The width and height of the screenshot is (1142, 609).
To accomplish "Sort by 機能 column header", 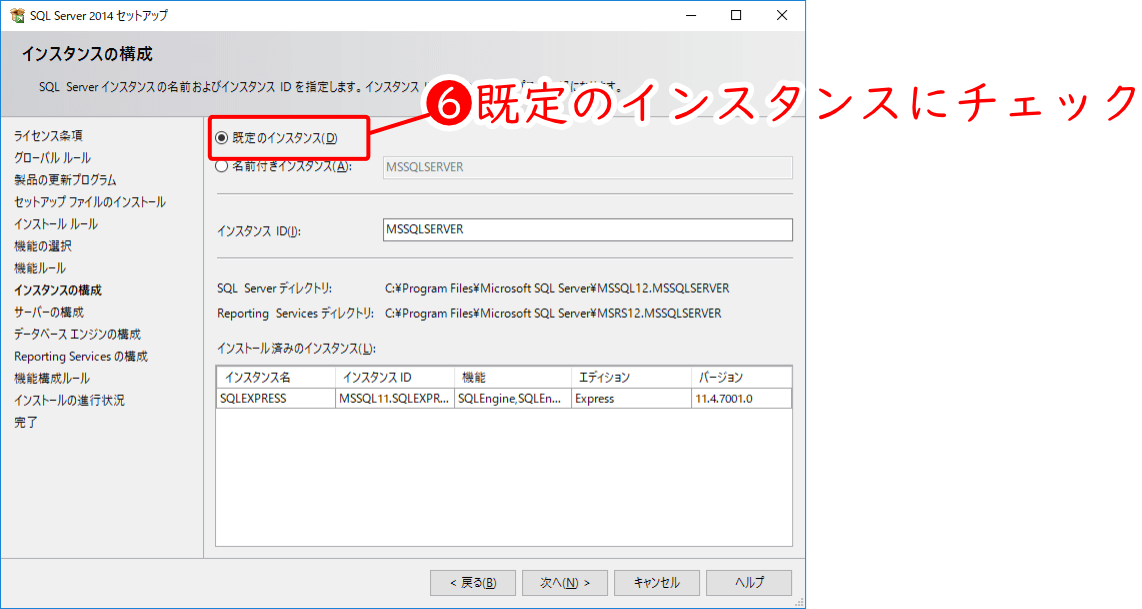I will pos(513,377).
